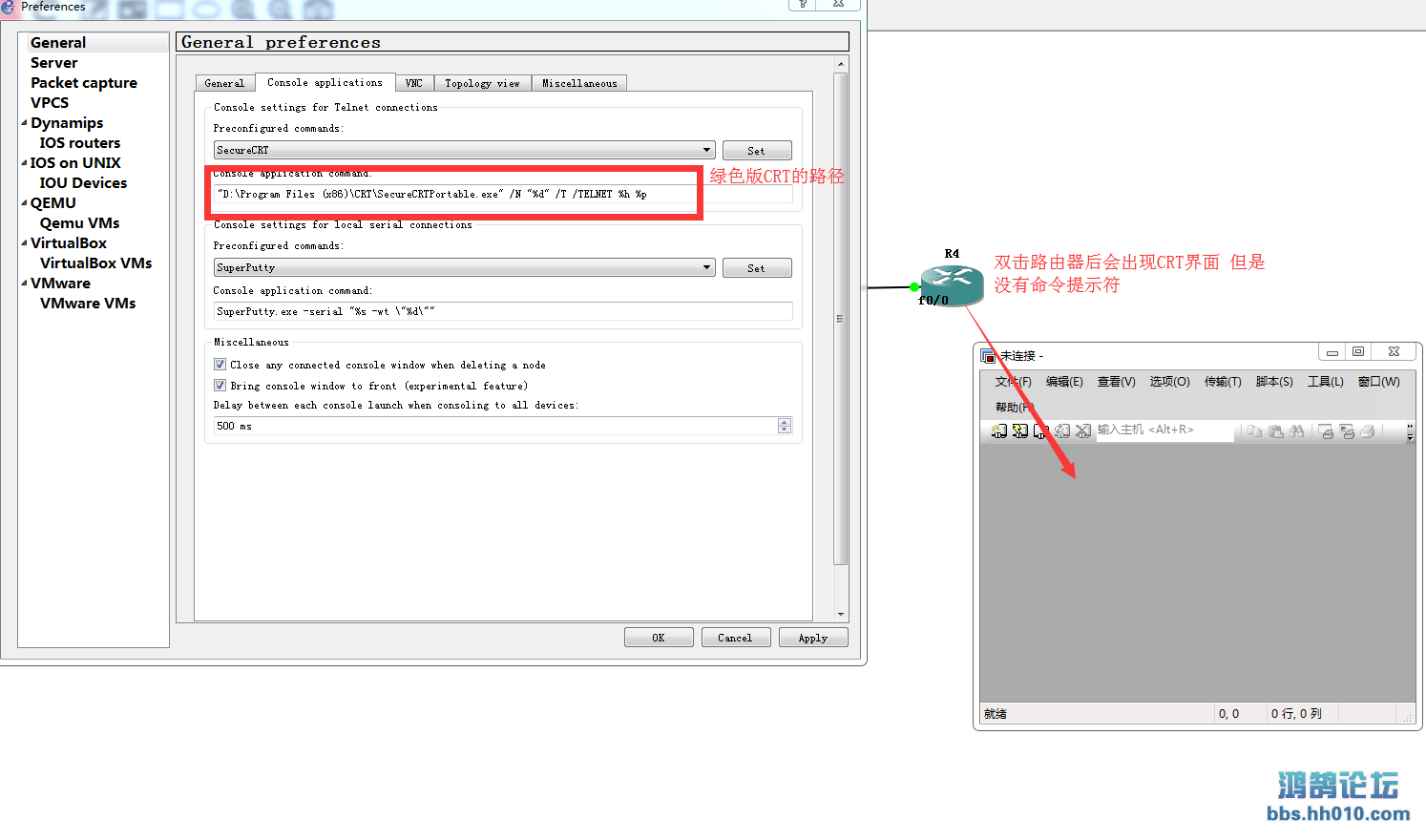Select Packet capture in preferences tree
This screenshot has height=840, width=1426.
click(x=84, y=82)
